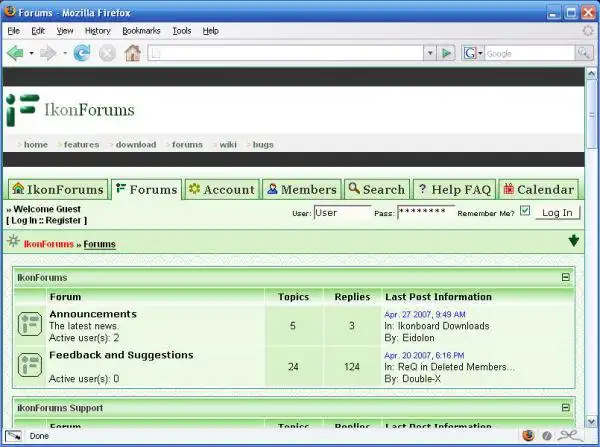Click the red IkonForums breadcrumb link
The height and width of the screenshot is (447, 600).
pos(49,244)
